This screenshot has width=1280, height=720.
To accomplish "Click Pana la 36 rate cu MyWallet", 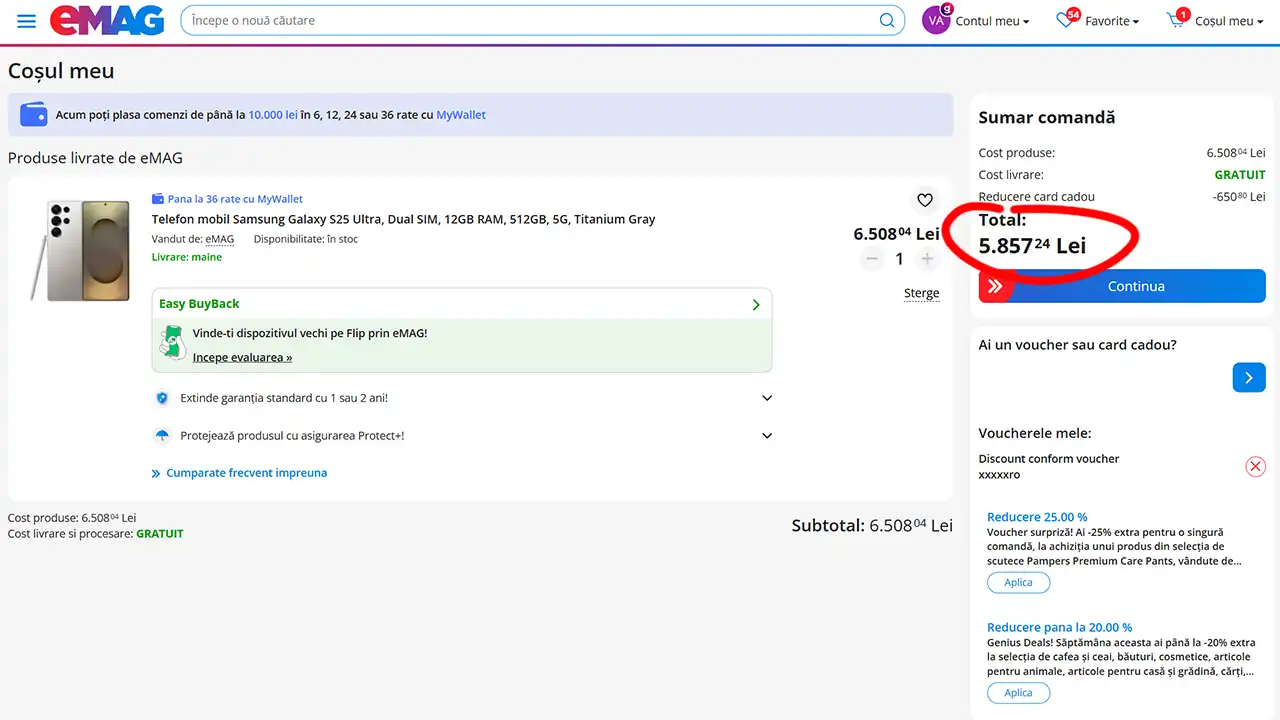I will click(x=235, y=199).
